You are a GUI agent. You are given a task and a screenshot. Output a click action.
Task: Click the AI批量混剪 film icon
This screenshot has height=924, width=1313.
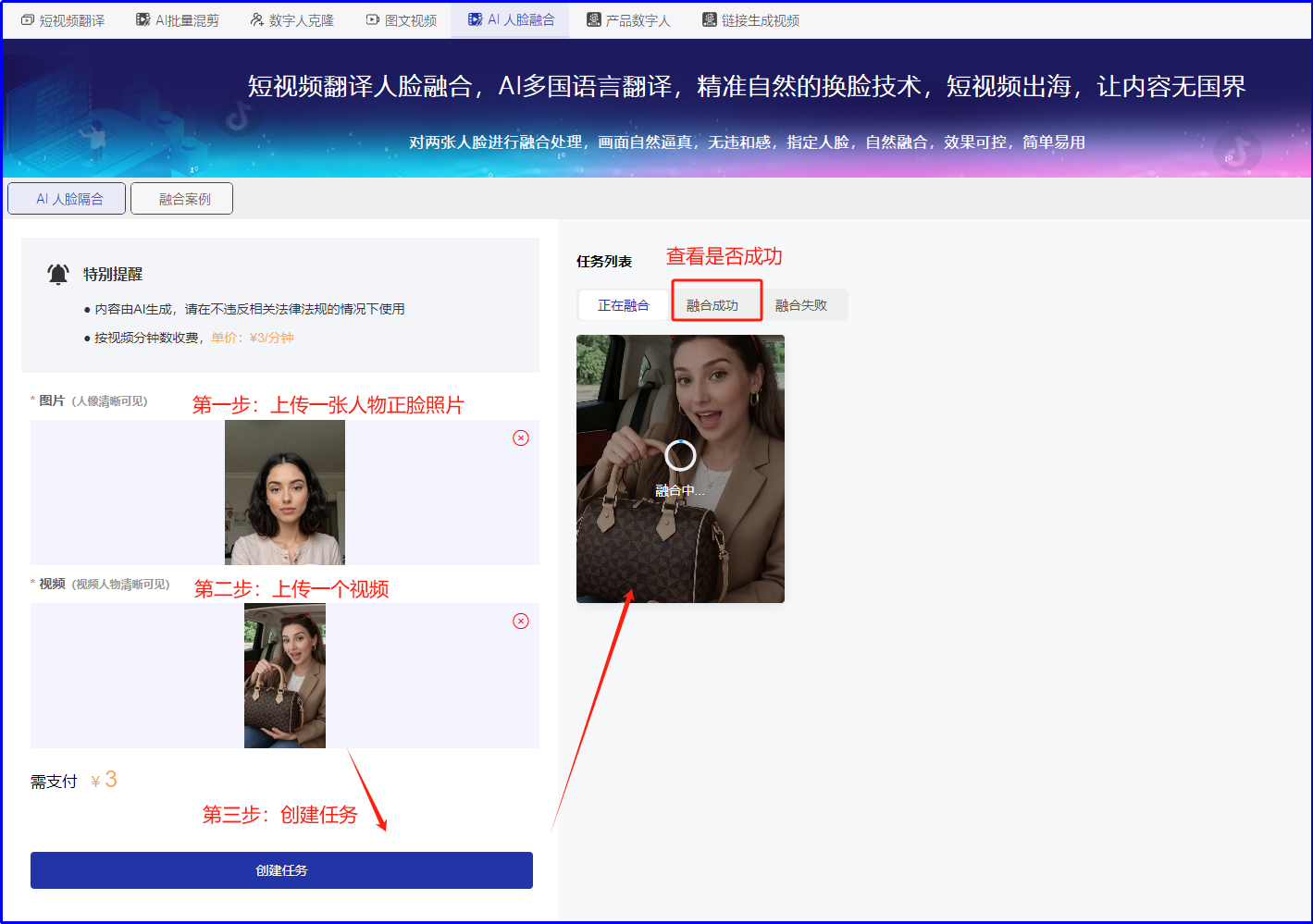pos(143,19)
